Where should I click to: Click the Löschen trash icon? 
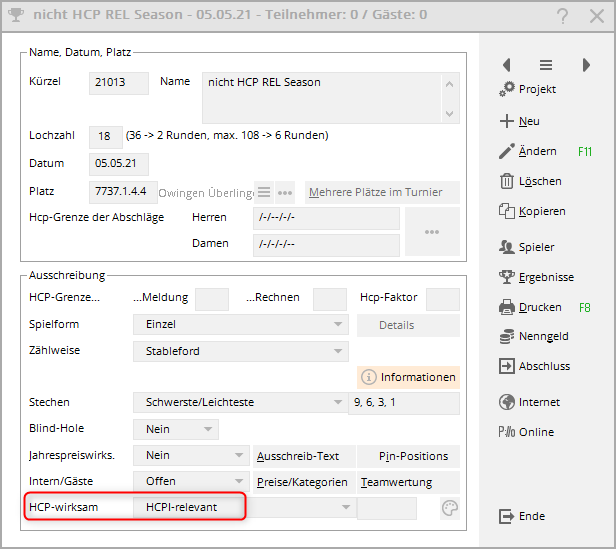[x=506, y=182]
